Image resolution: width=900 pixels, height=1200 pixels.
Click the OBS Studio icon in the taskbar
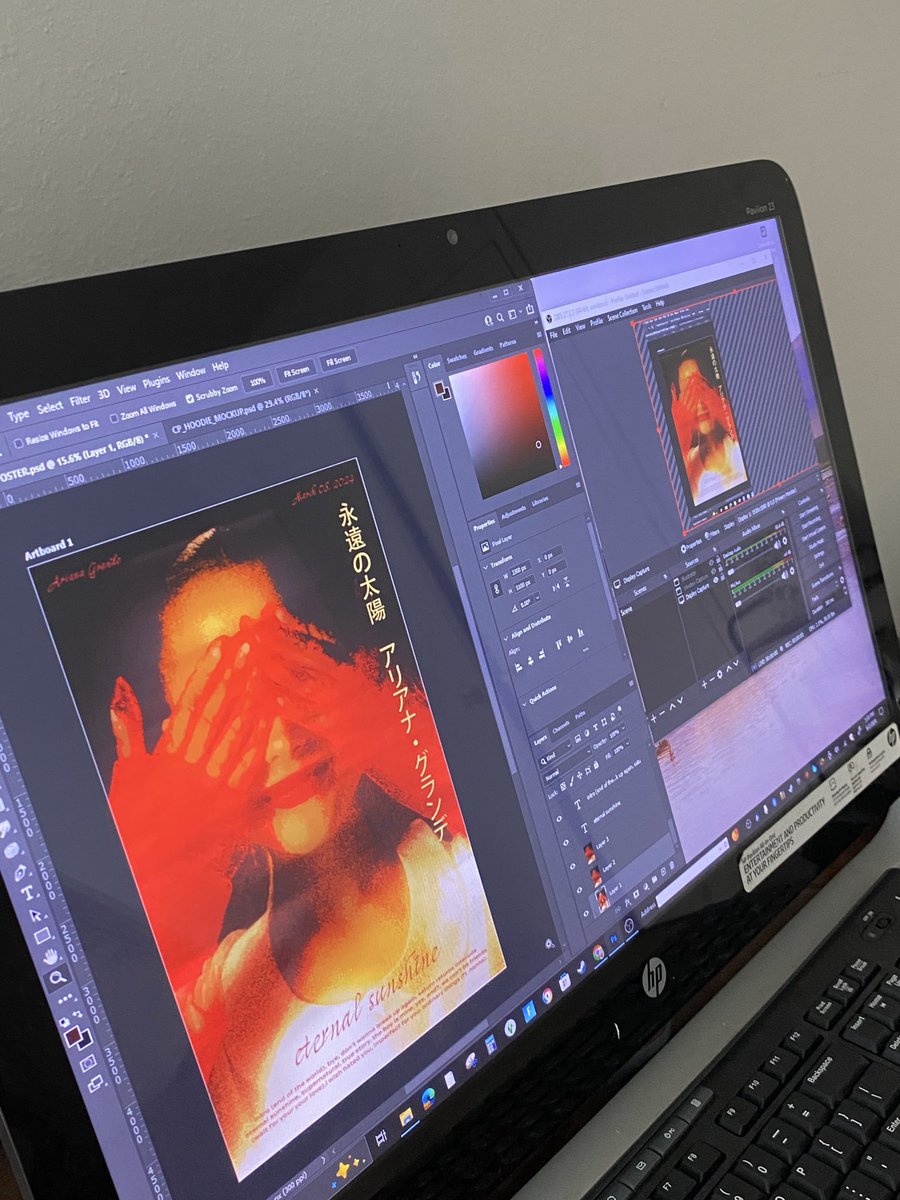point(629,925)
